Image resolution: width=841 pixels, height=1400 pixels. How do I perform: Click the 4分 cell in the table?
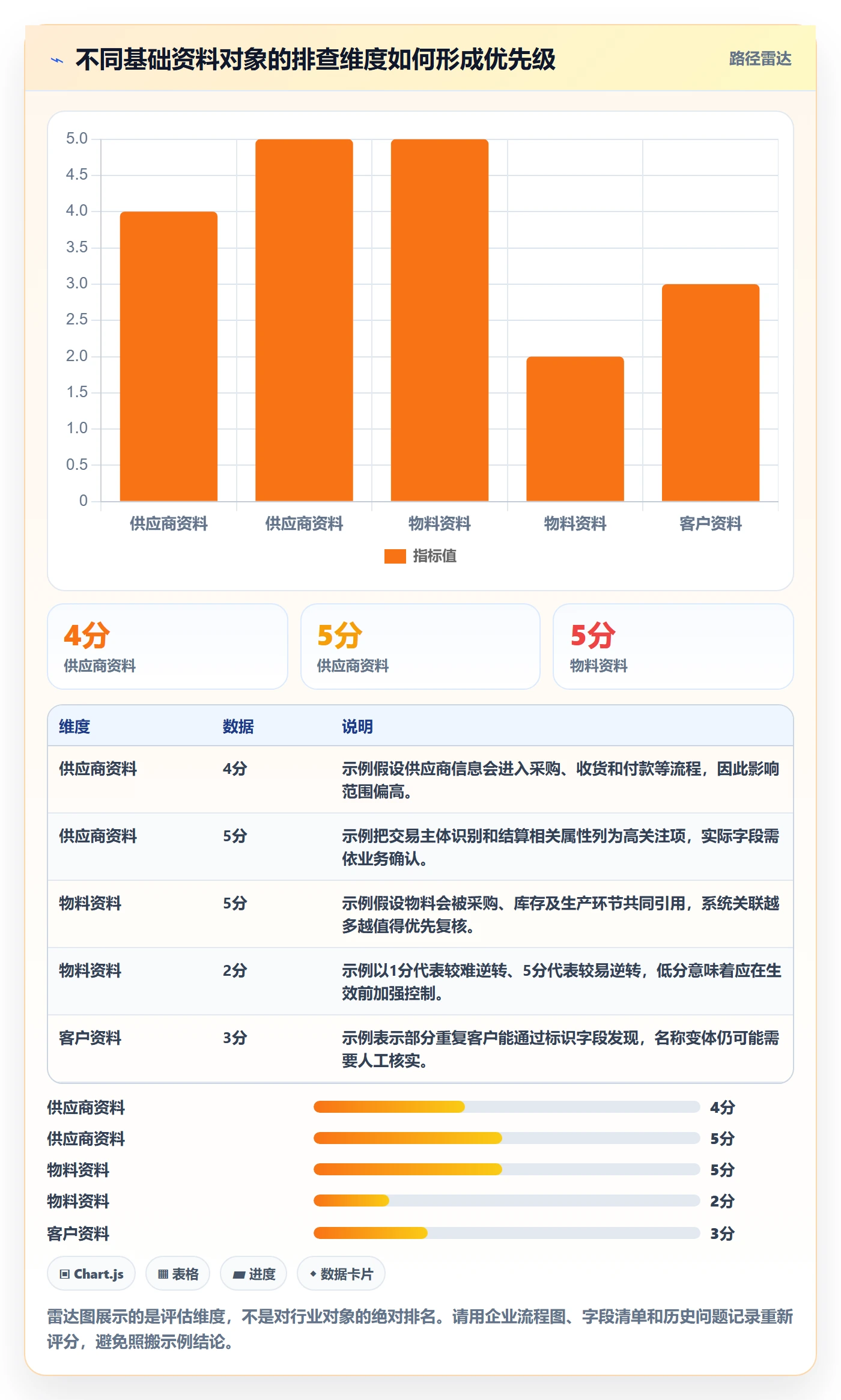coord(235,769)
